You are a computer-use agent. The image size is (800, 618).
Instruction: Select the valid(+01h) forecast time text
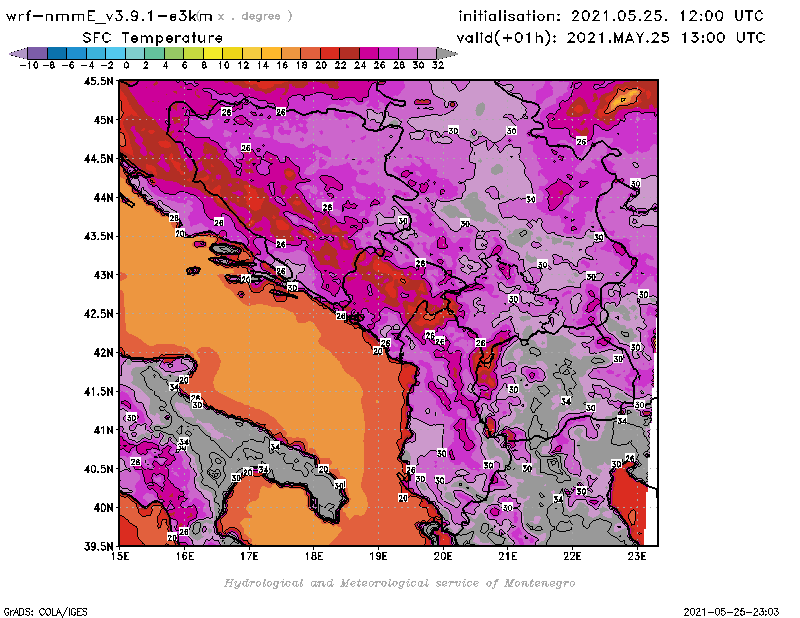coord(611,38)
